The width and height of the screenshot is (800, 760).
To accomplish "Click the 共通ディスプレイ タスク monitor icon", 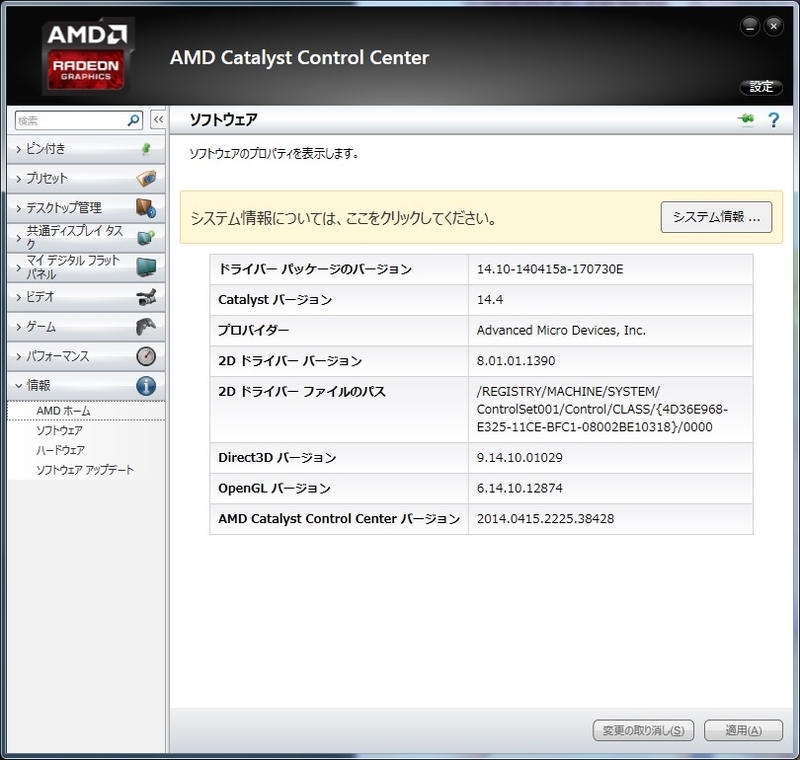I will click(x=146, y=238).
